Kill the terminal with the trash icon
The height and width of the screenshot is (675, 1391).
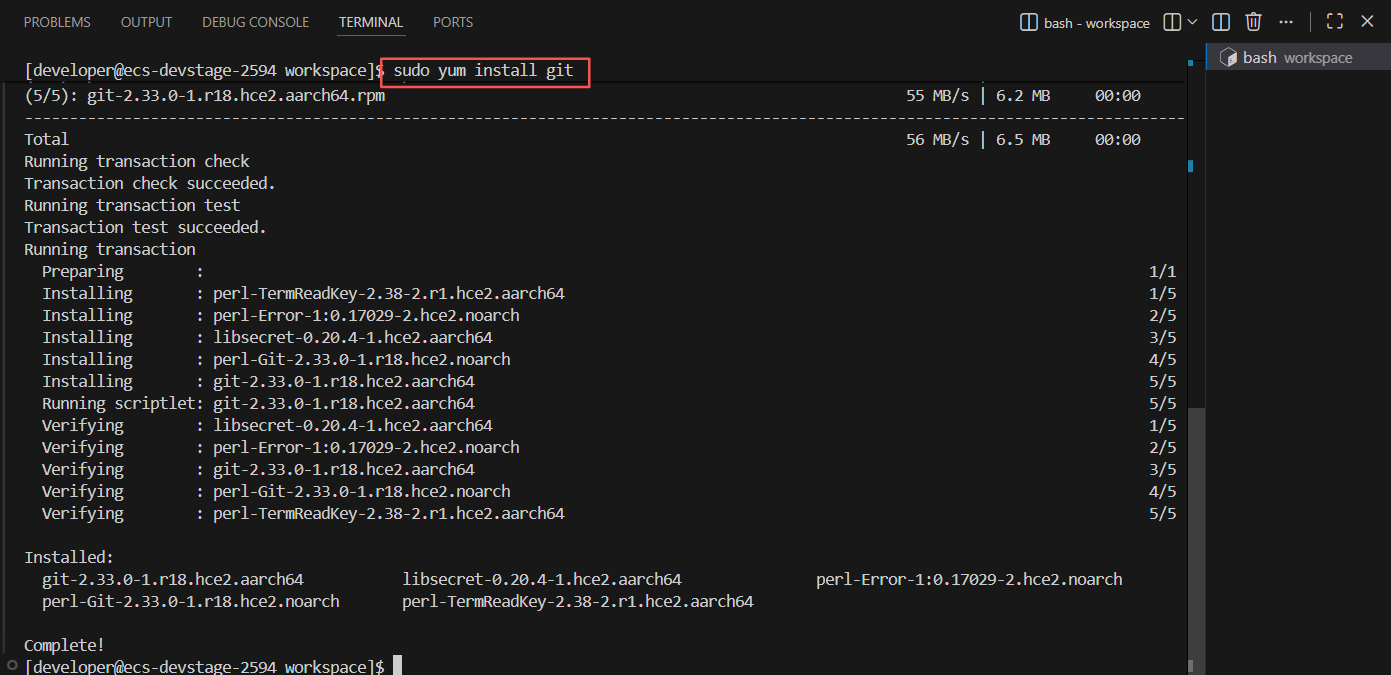pos(1254,22)
